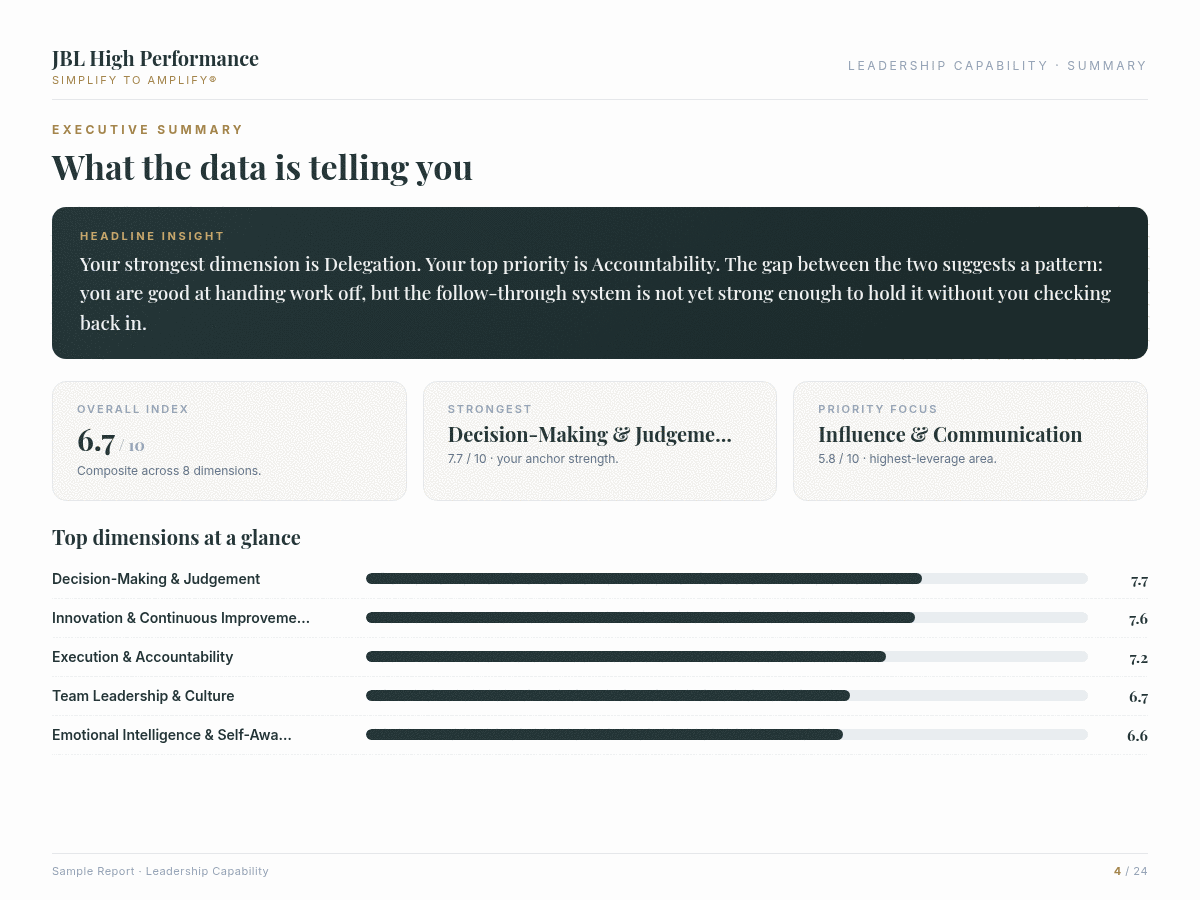Open the Headline Insight dark panel
Screen dimensions: 1200x900
click(x=600, y=283)
